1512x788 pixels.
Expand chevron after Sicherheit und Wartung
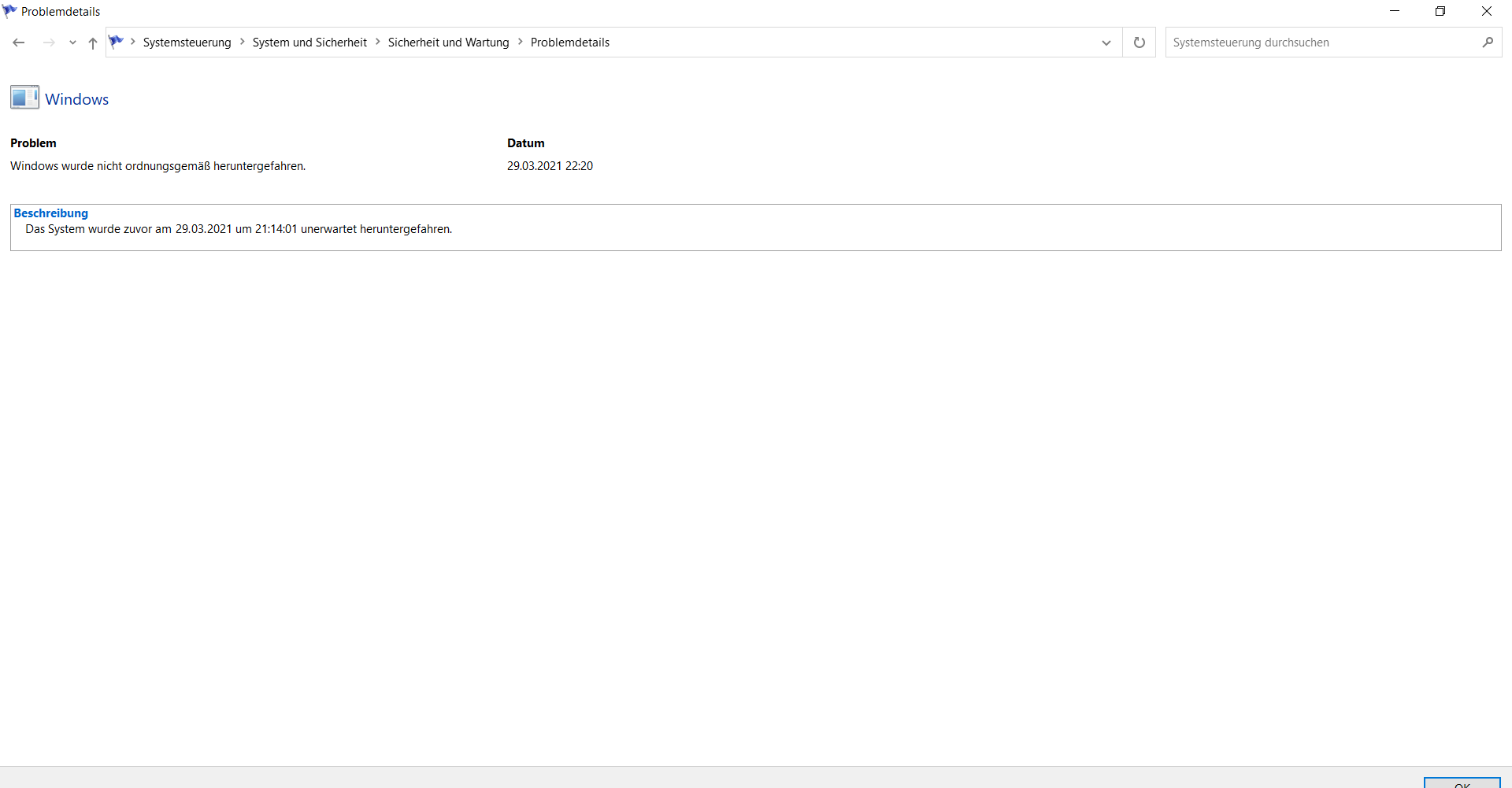point(521,42)
